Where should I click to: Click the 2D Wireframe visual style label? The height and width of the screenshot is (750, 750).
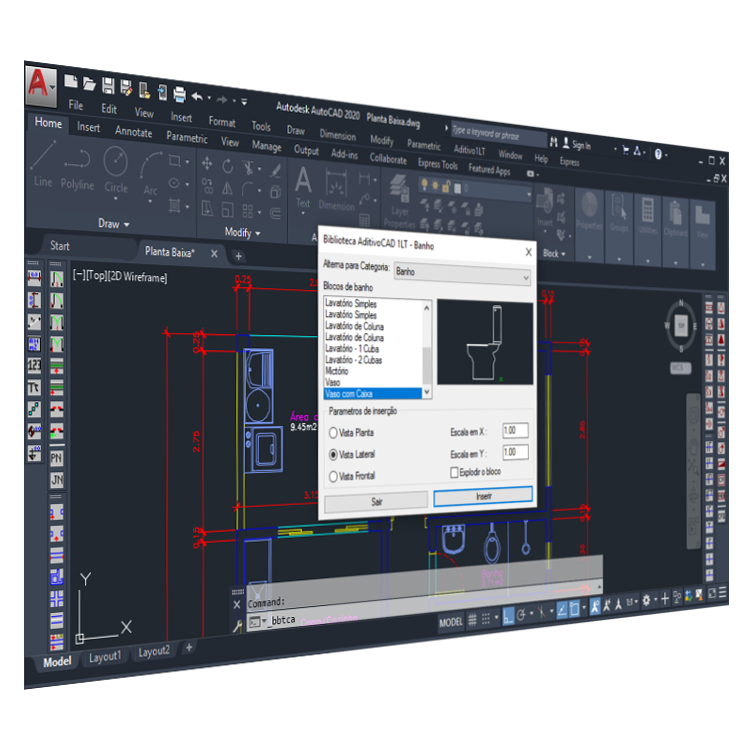tap(137, 277)
